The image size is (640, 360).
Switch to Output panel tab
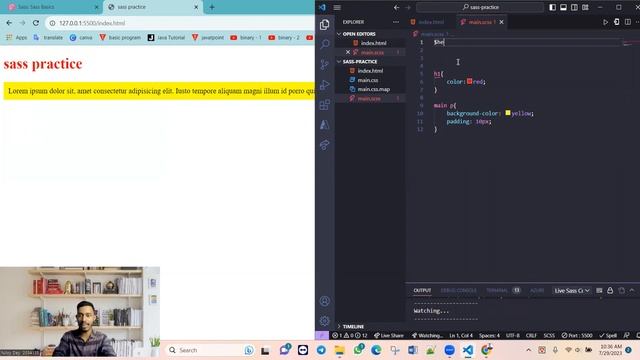tap(422, 290)
